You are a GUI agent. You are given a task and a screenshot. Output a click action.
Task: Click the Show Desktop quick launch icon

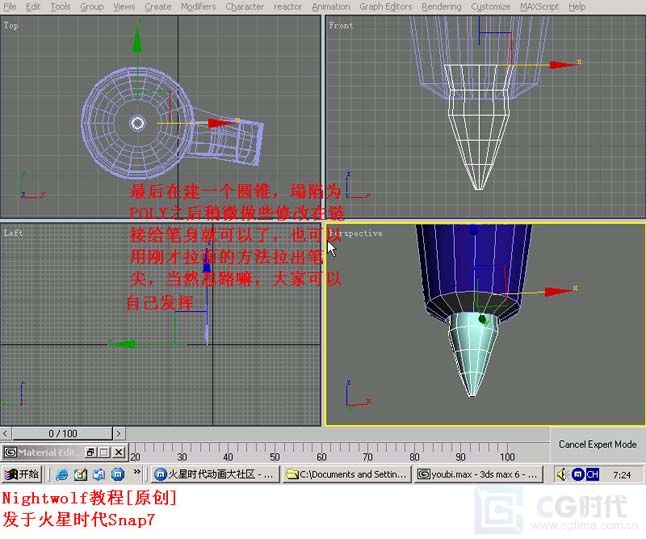[x=99, y=475]
